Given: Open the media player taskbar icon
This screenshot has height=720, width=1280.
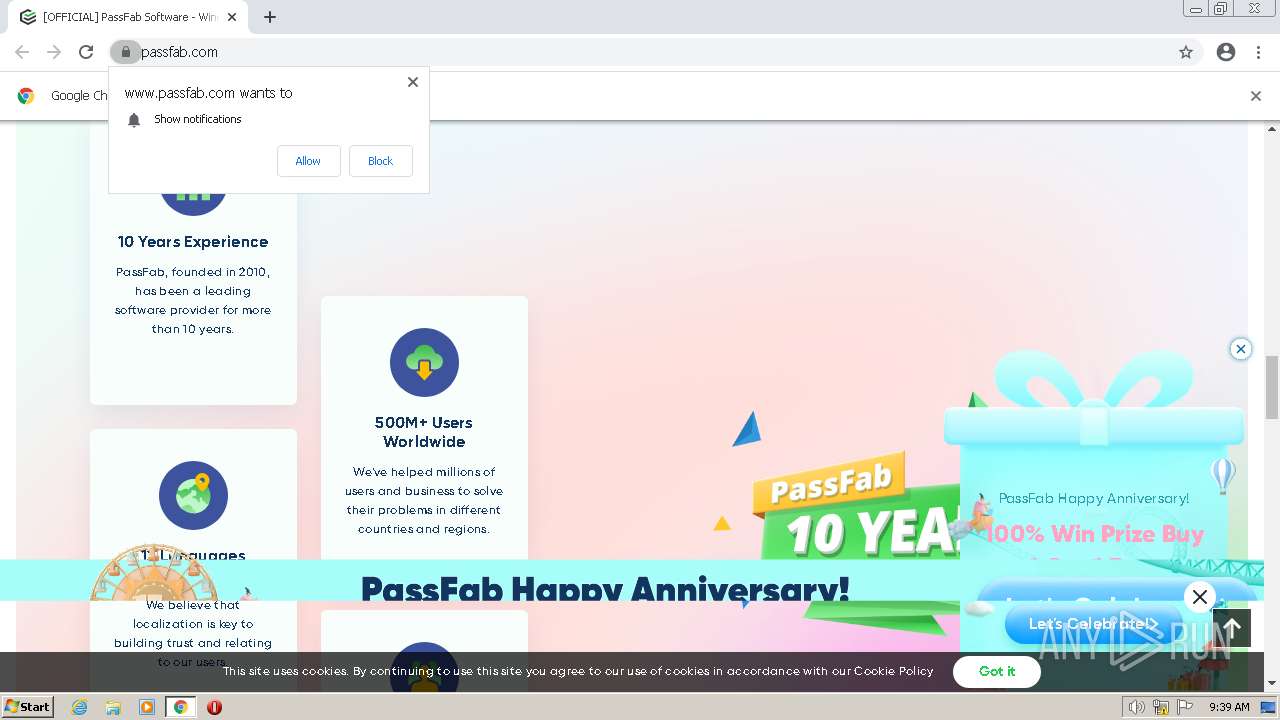Looking at the screenshot, I should (147, 707).
